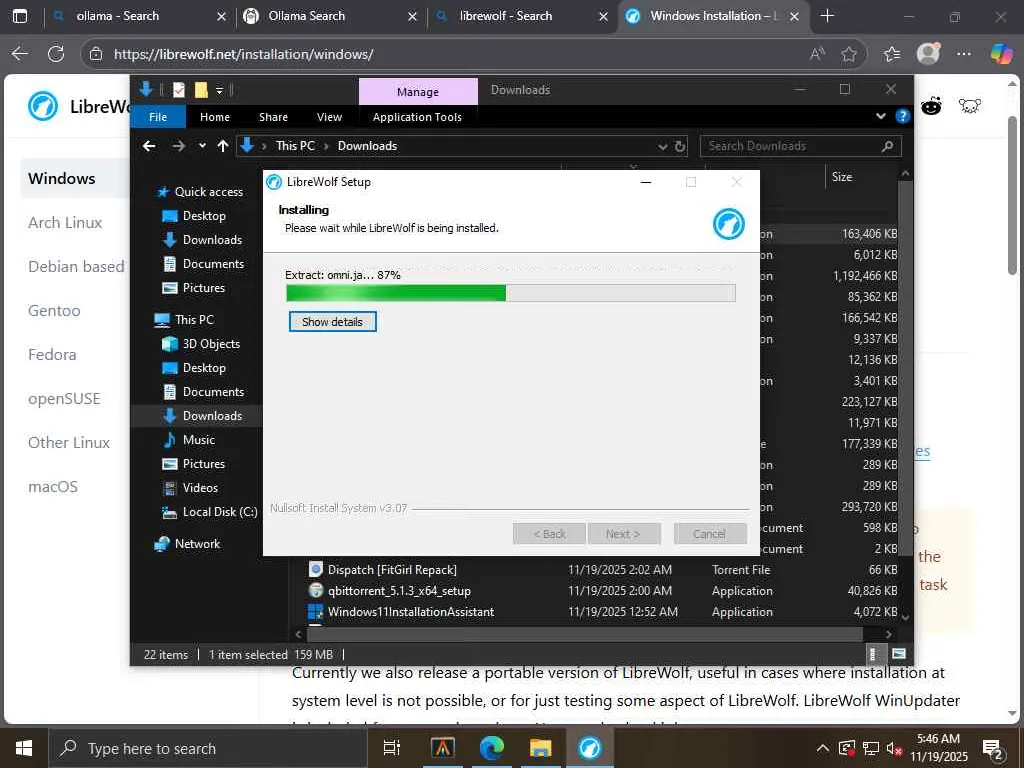Open Reddit icon on LibreWolf page
This screenshot has height=768, width=1024.
click(931, 106)
